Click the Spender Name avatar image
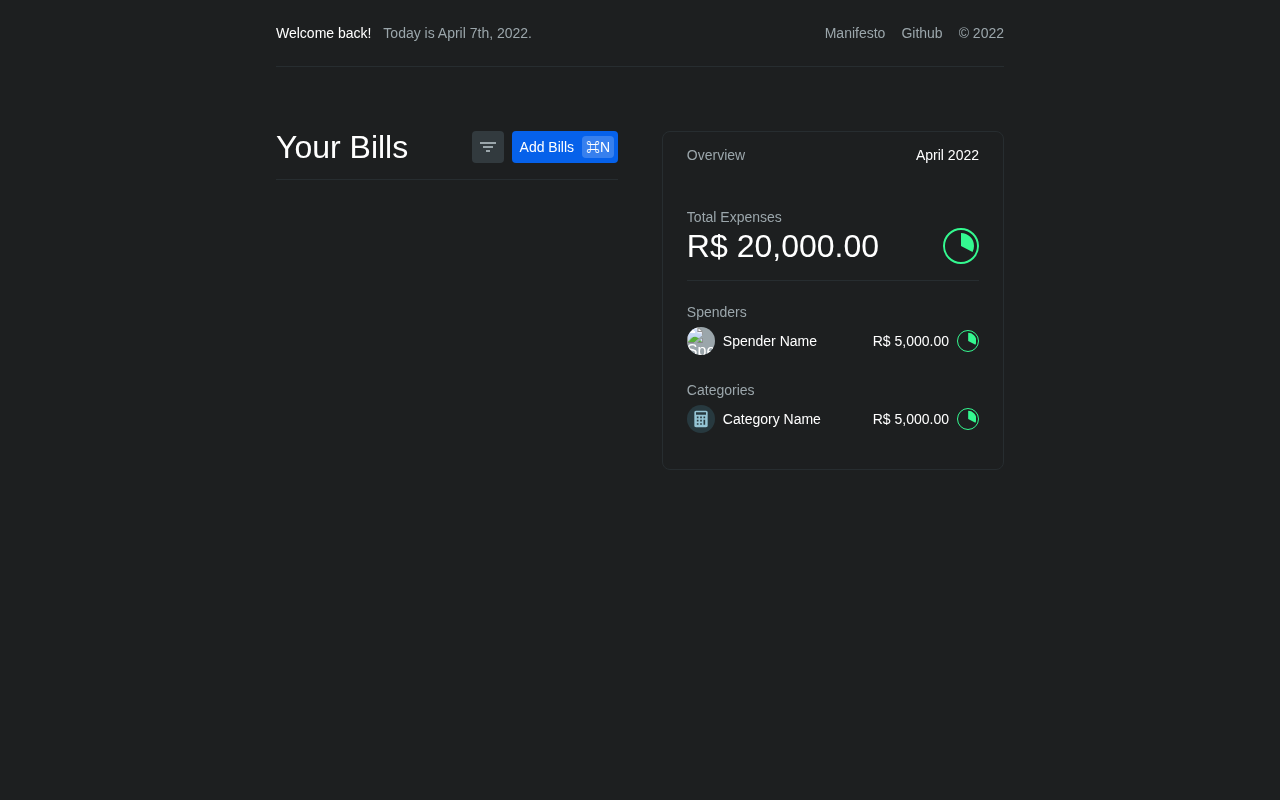Image resolution: width=1280 pixels, height=800 pixels. tap(701, 341)
